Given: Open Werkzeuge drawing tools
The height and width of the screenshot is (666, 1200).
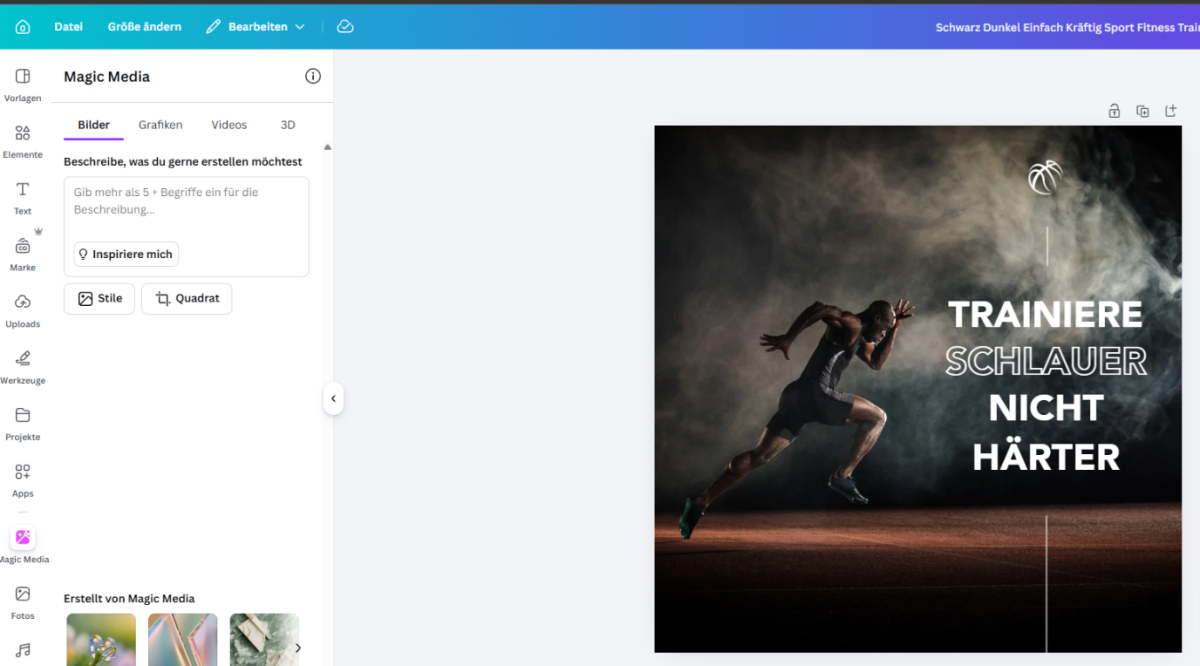Looking at the screenshot, I should pos(23,367).
